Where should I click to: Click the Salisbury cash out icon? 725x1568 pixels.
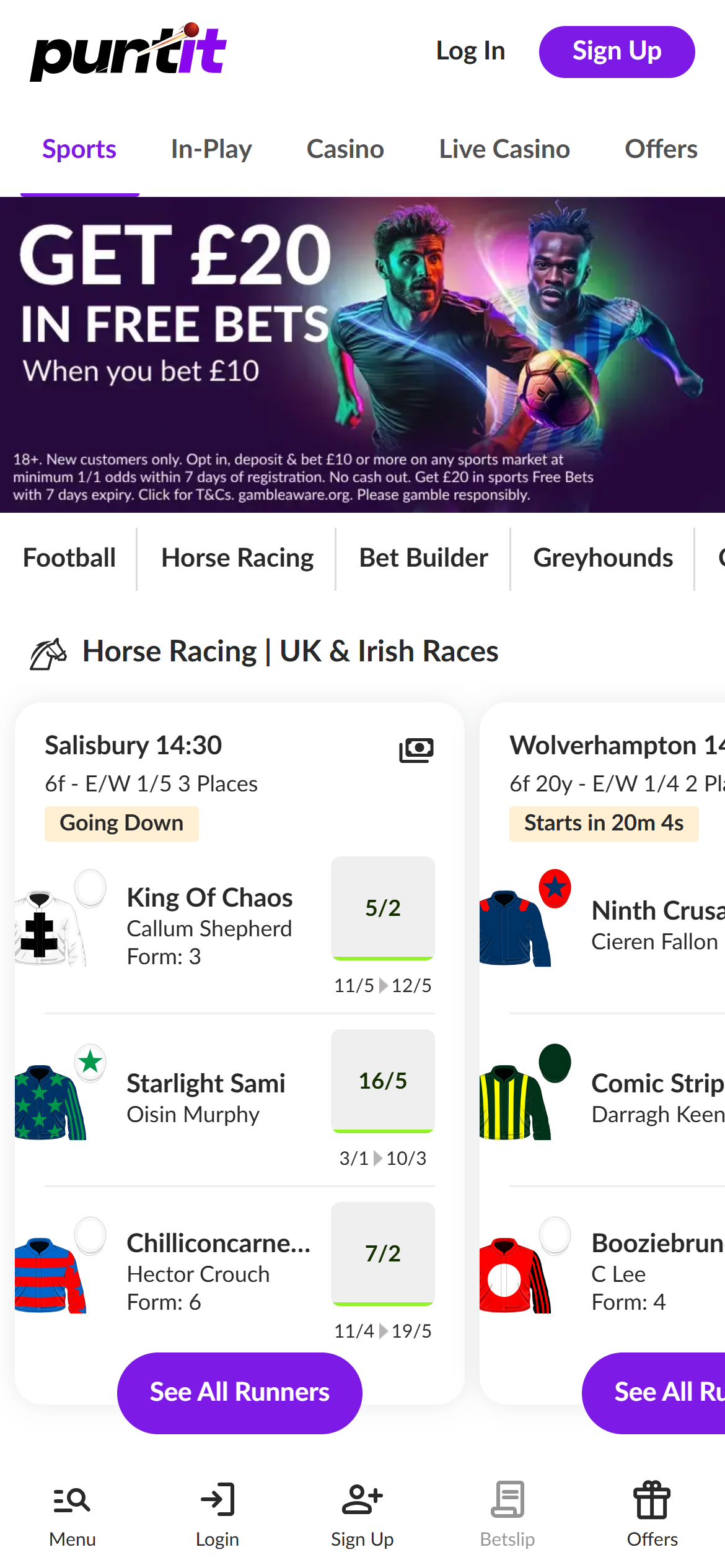pos(416,750)
